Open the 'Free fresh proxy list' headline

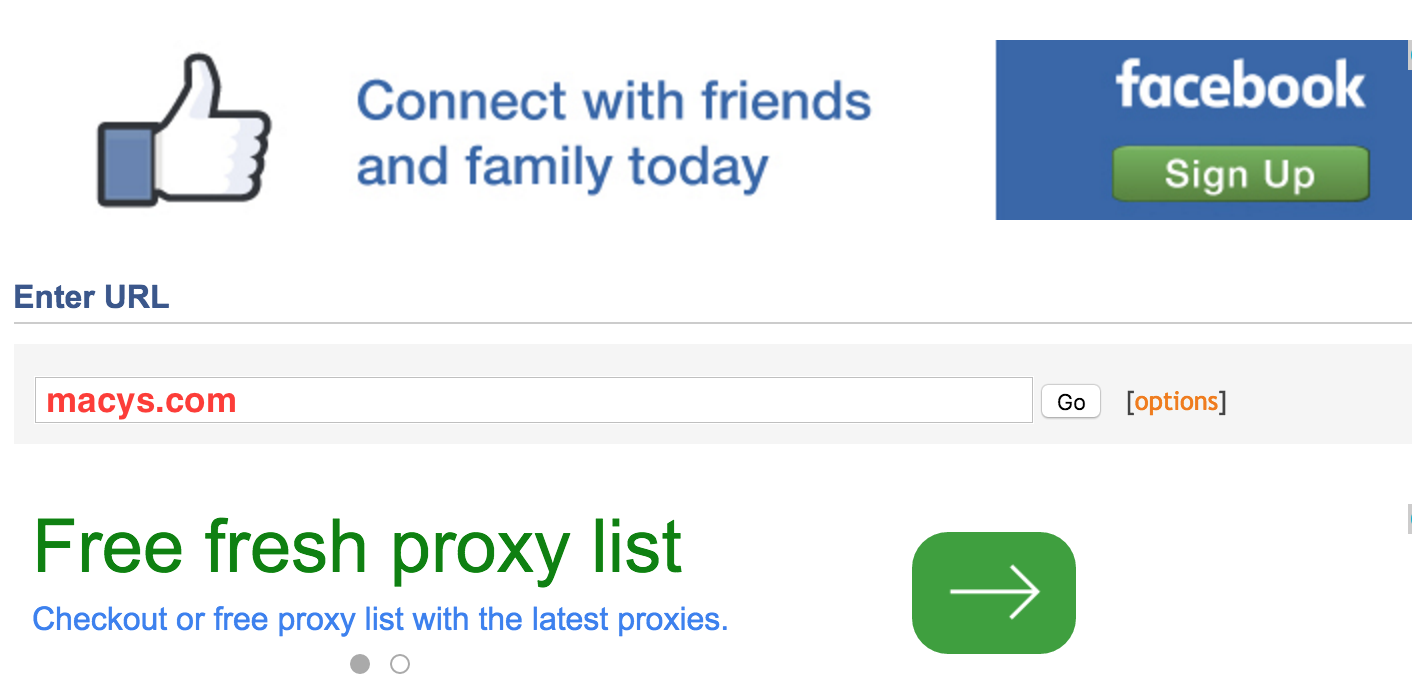(x=357, y=546)
